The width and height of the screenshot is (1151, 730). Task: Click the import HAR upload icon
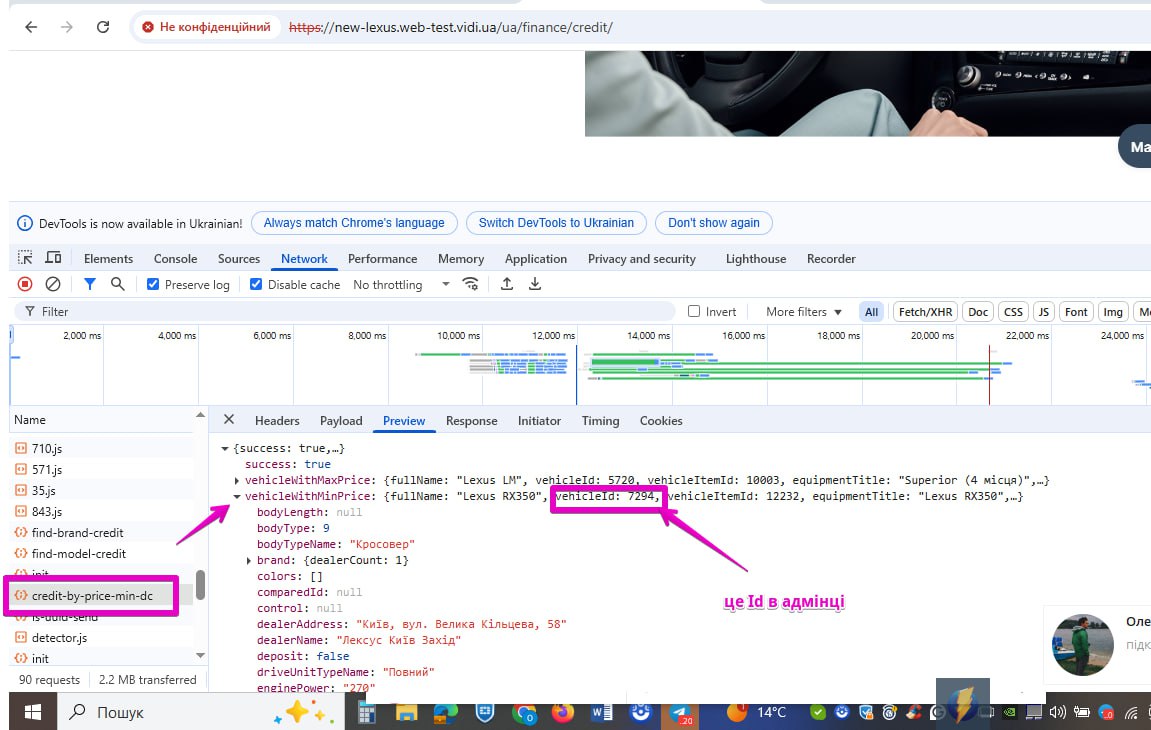[507, 285]
